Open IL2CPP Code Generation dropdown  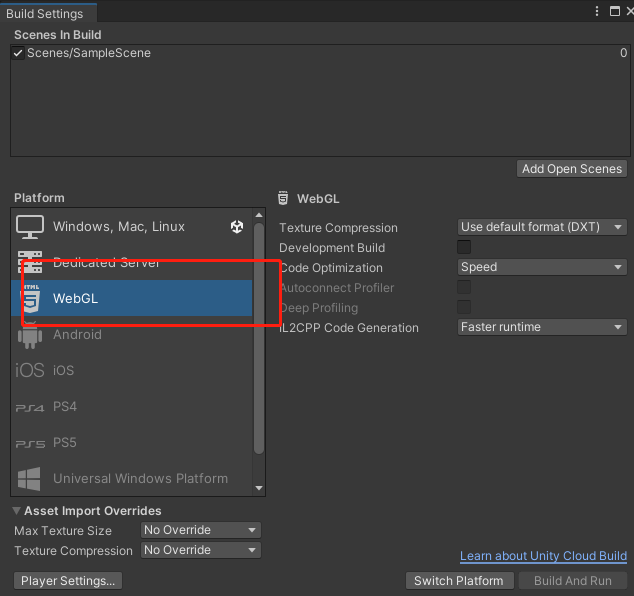click(x=542, y=327)
